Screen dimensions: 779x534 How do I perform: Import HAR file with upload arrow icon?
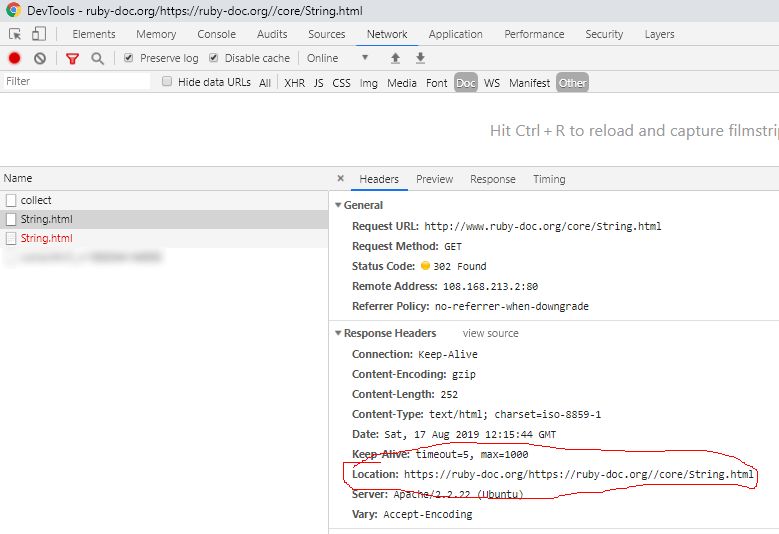pos(395,58)
